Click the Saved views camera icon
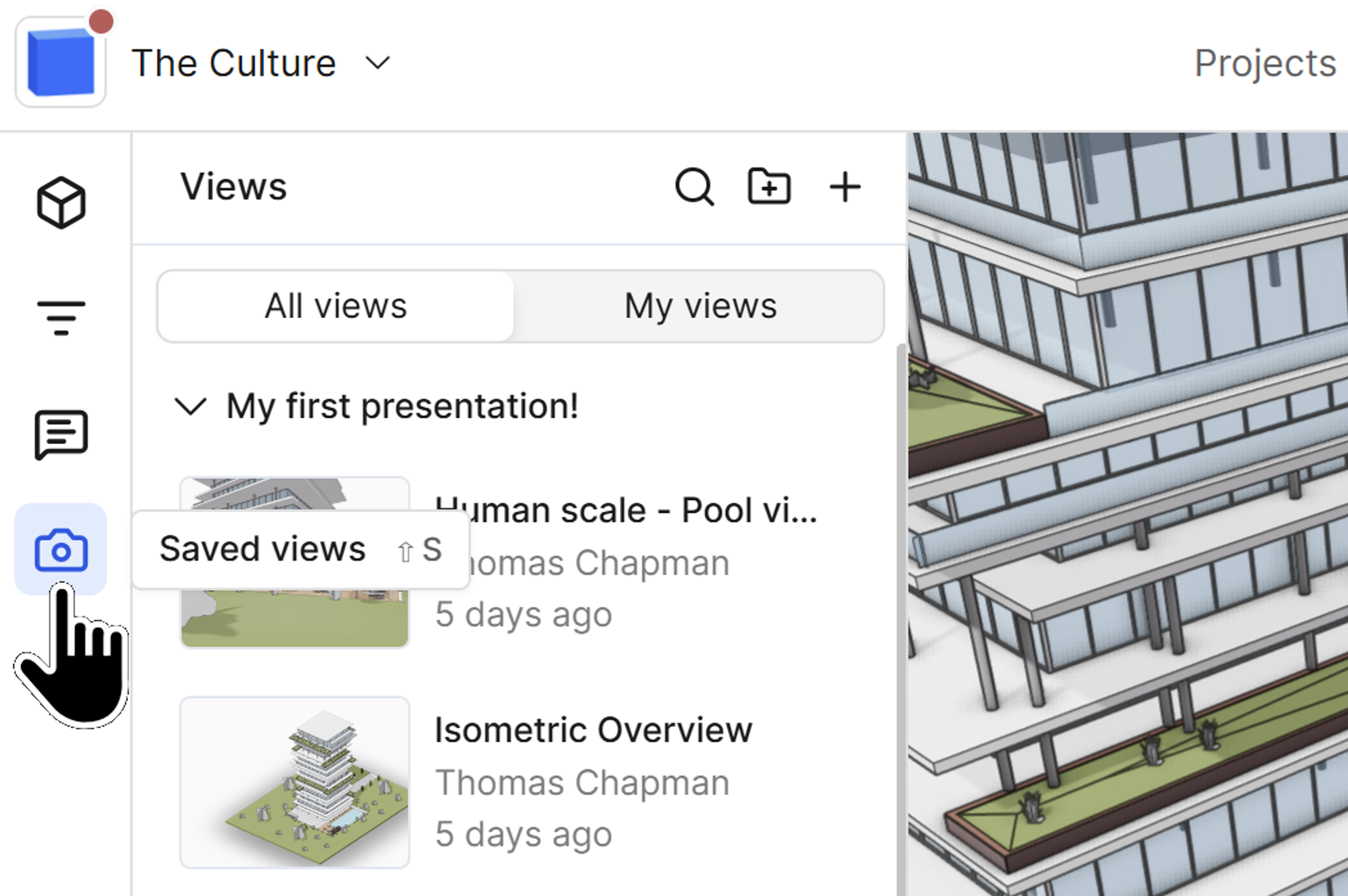This screenshot has height=896, width=1348. coord(61,549)
